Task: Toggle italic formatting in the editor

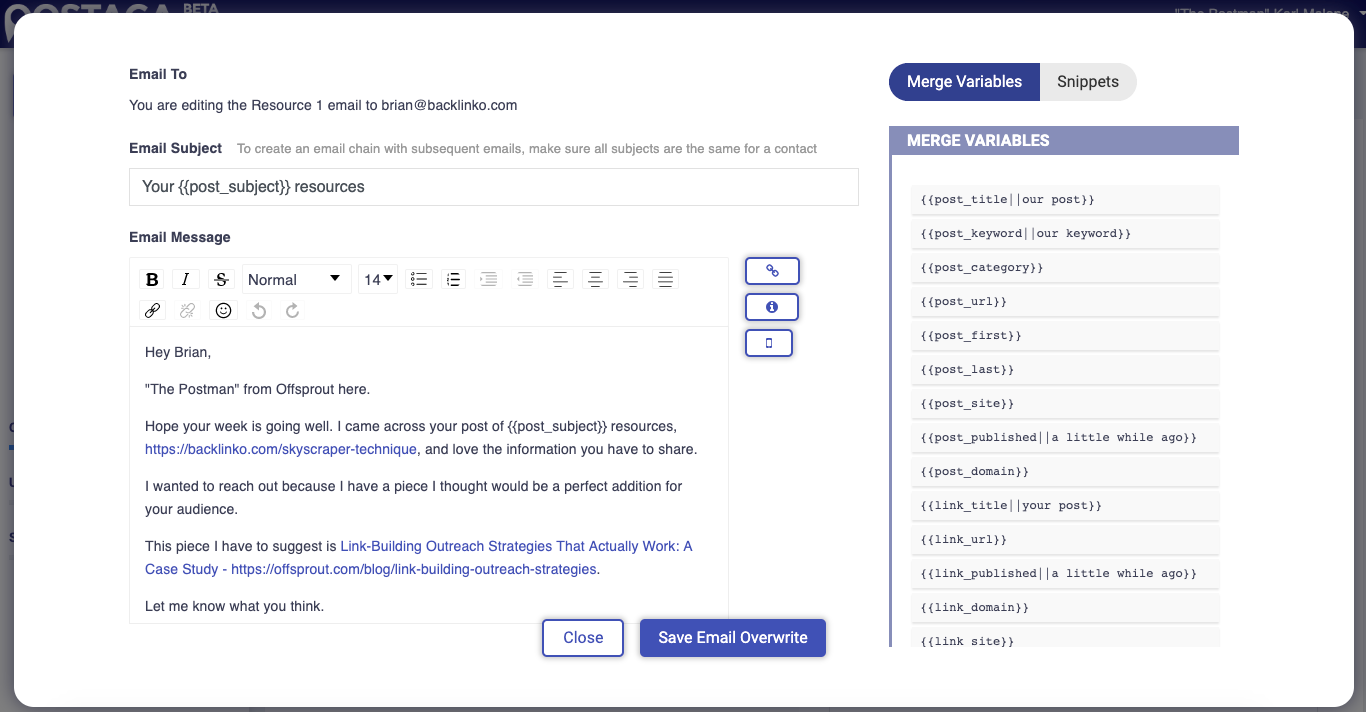Action: pos(185,279)
